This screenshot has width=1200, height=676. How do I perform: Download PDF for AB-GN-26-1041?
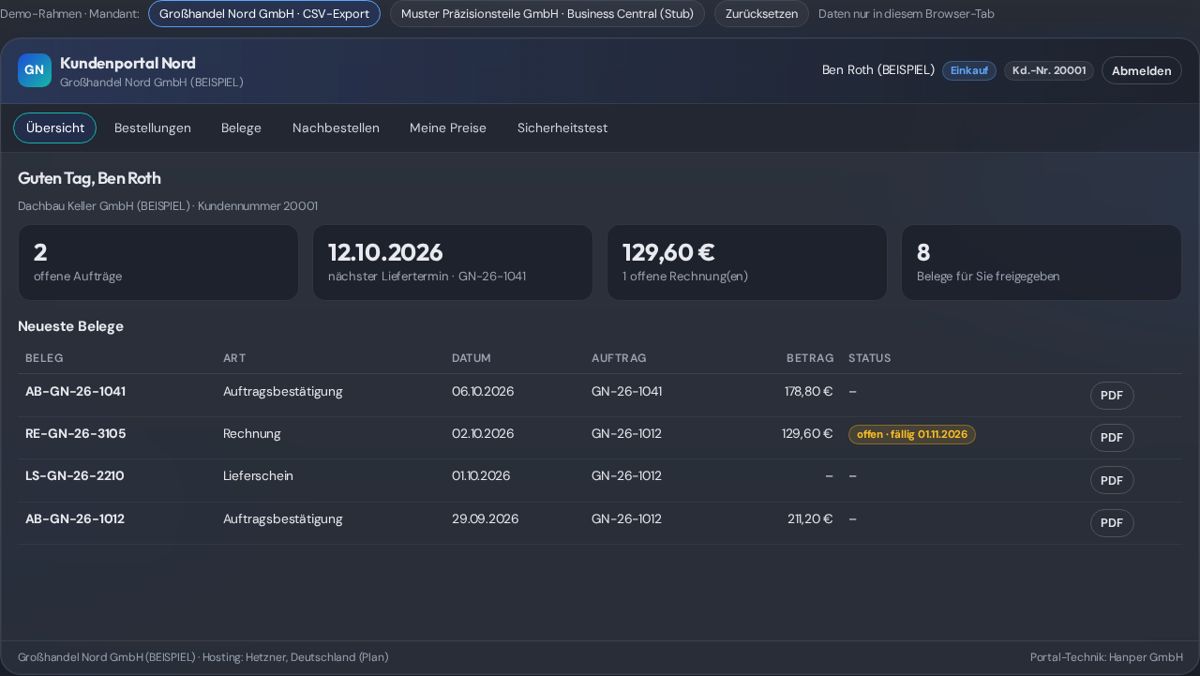1111,395
